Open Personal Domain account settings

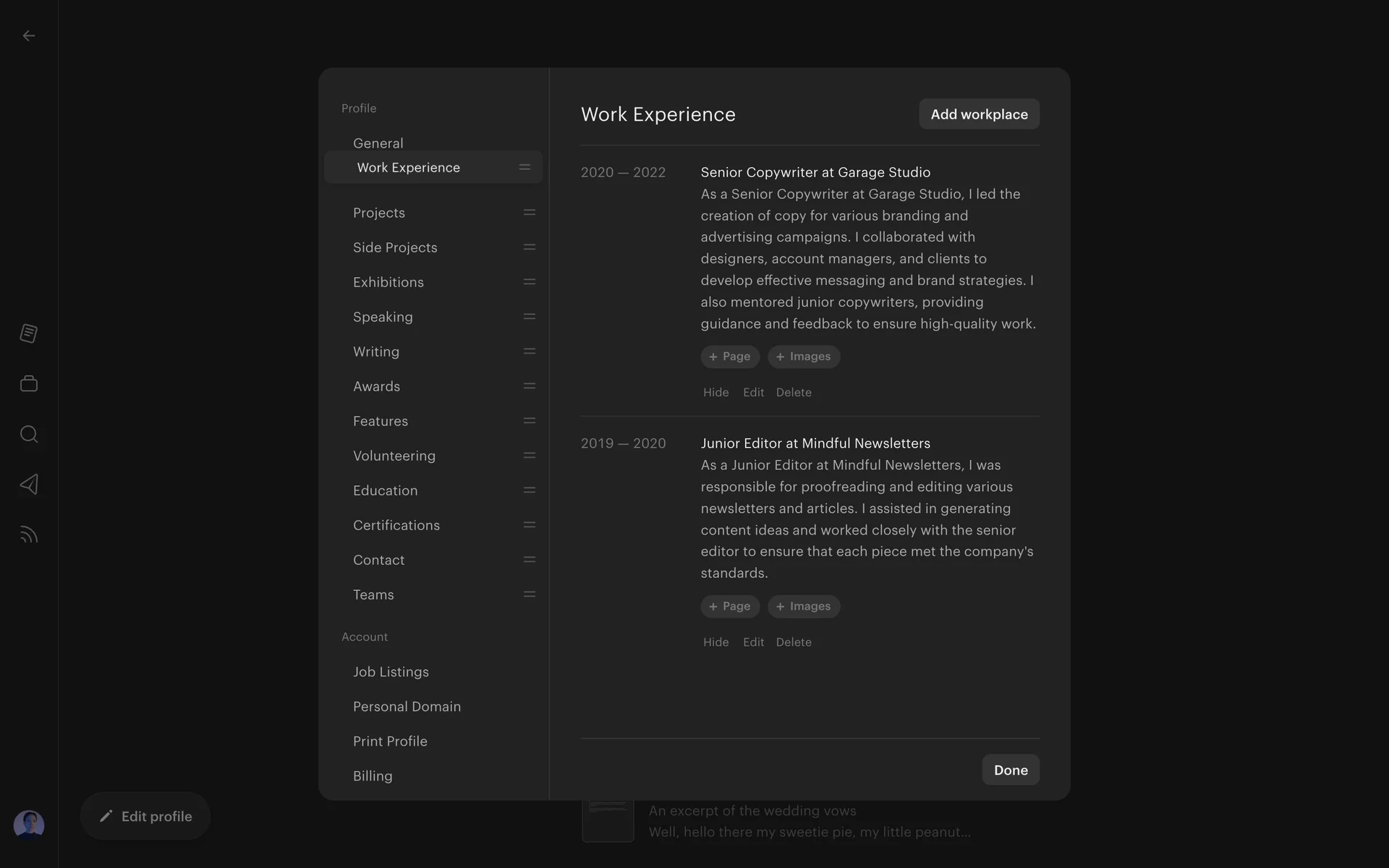point(407,707)
